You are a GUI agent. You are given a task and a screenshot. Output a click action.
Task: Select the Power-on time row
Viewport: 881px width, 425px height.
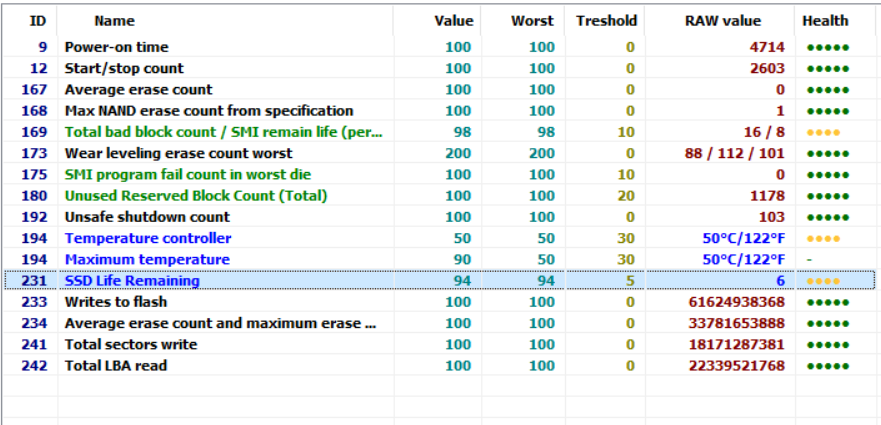click(x=116, y=47)
